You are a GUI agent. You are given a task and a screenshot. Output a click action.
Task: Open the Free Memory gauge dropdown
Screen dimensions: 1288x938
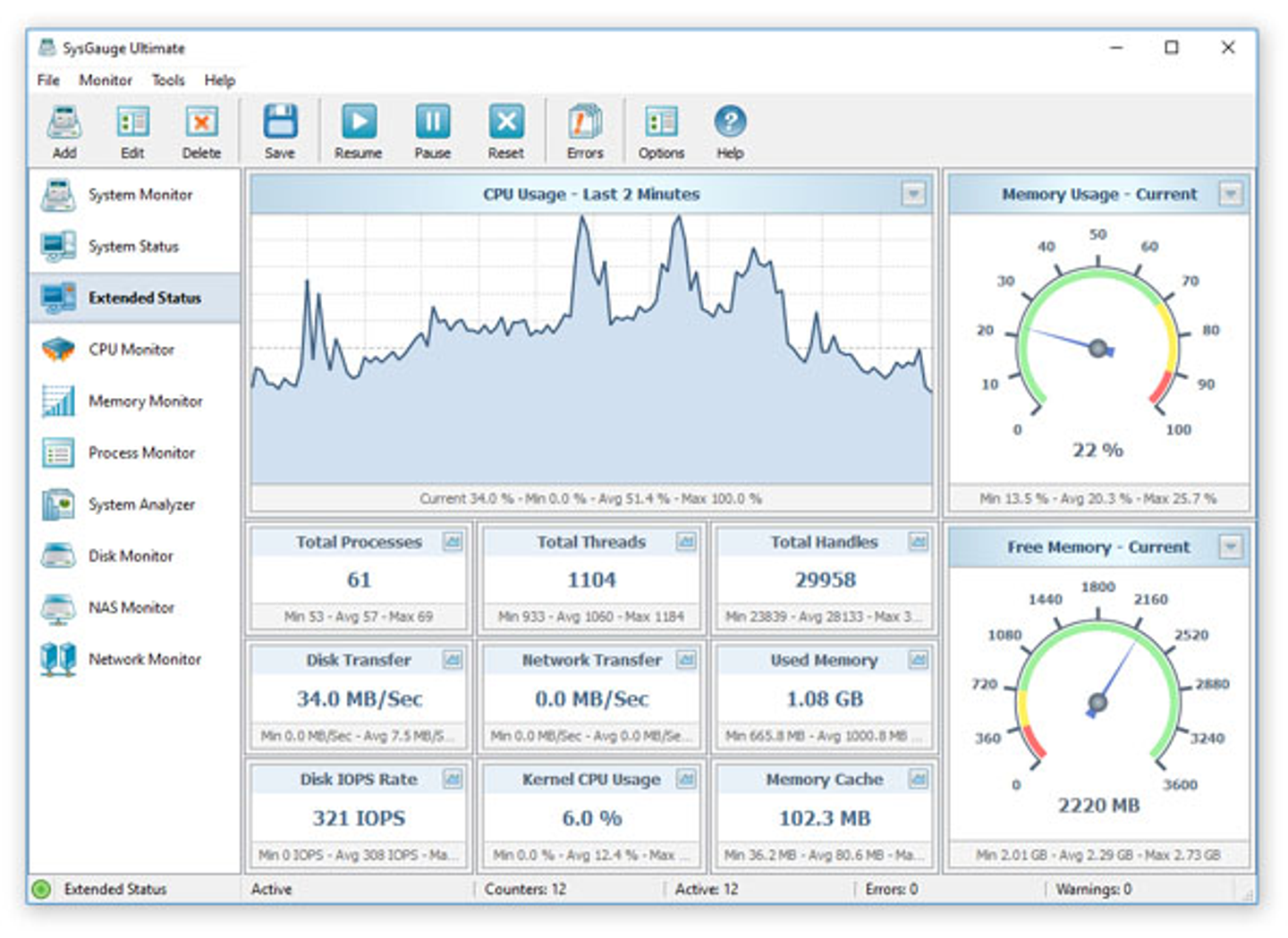pos(1231,546)
